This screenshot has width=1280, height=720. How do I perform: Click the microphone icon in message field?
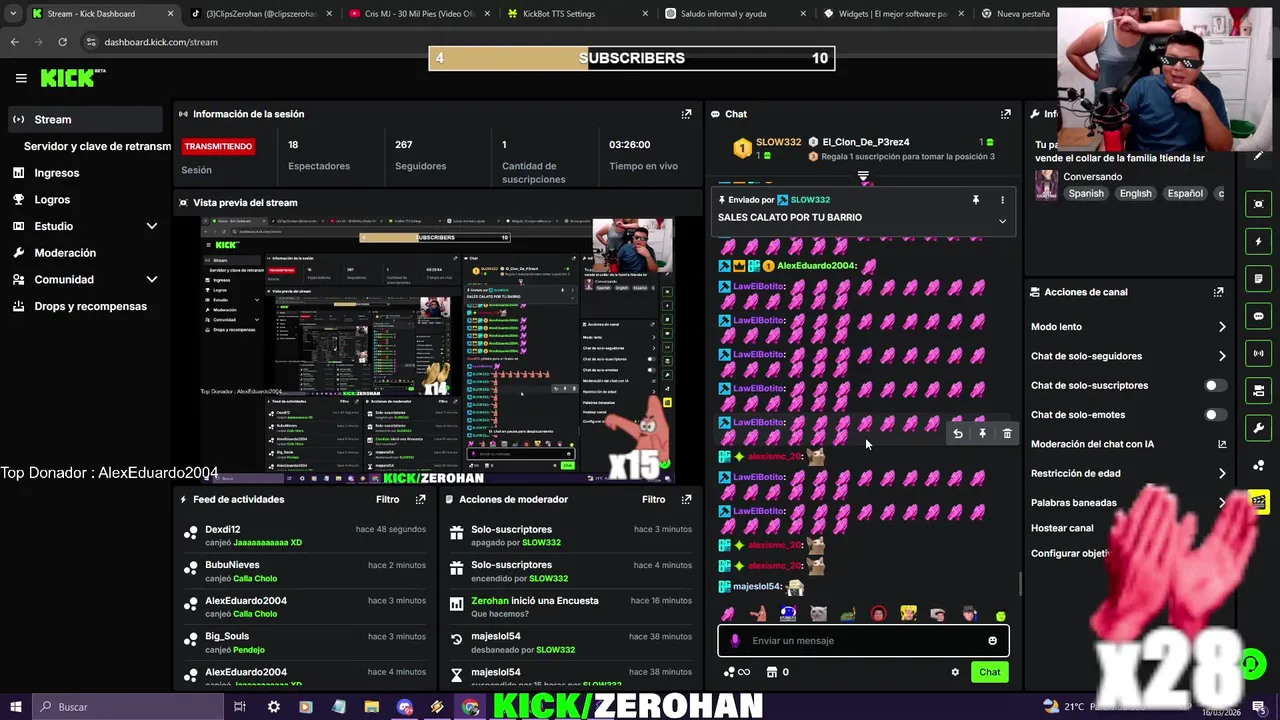(735, 641)
